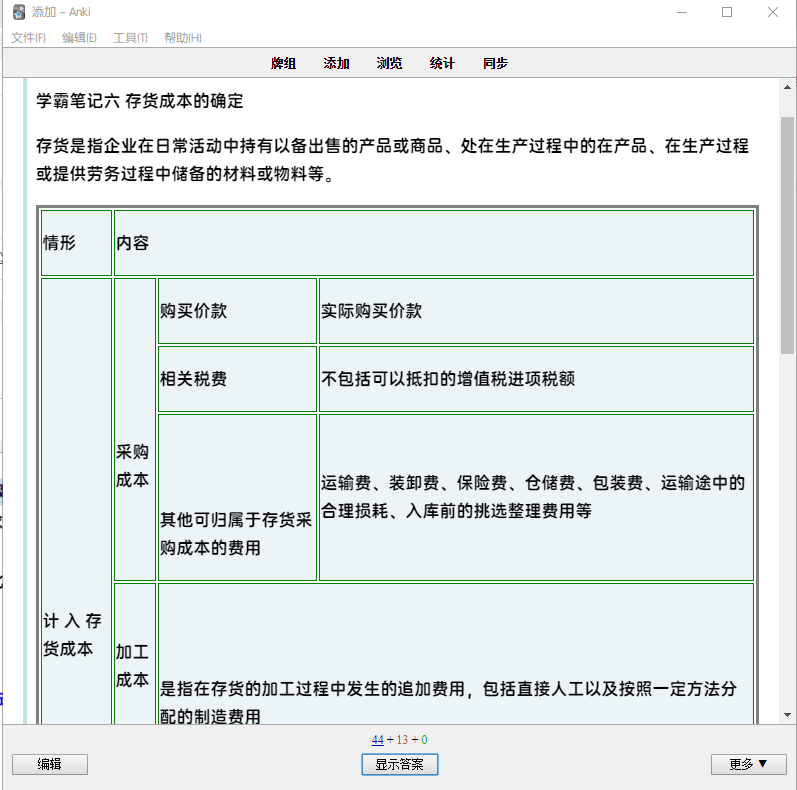
Task: Click the 计入存货成本 cell
Action: point(76,501)
